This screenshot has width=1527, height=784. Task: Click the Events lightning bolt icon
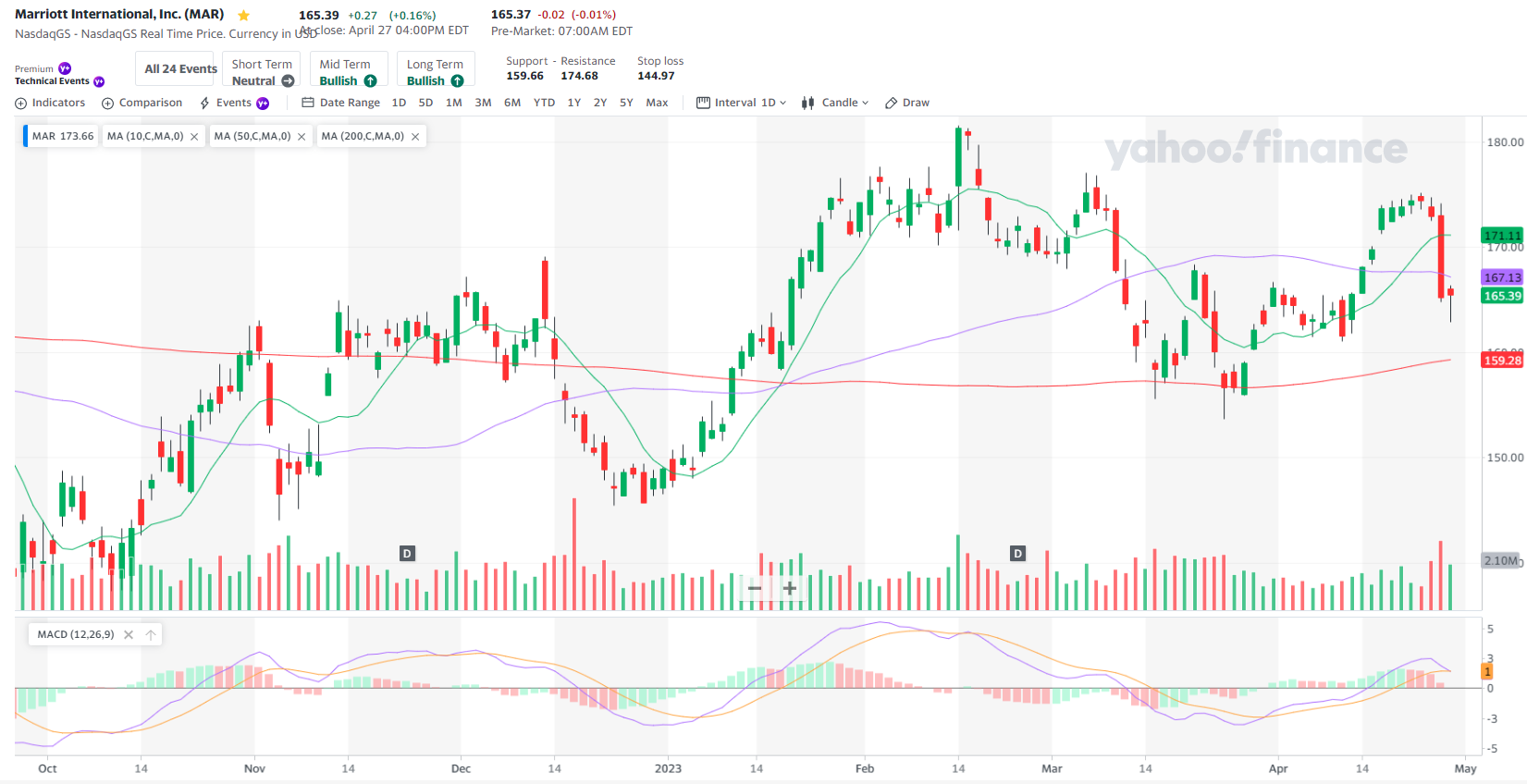click(205, 104)
